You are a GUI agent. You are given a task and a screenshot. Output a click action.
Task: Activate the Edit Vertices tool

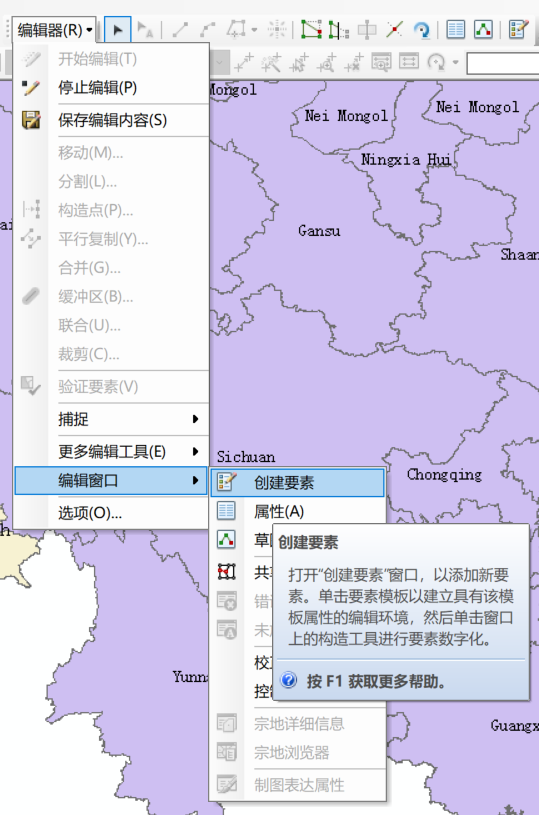tap(311, 30)
